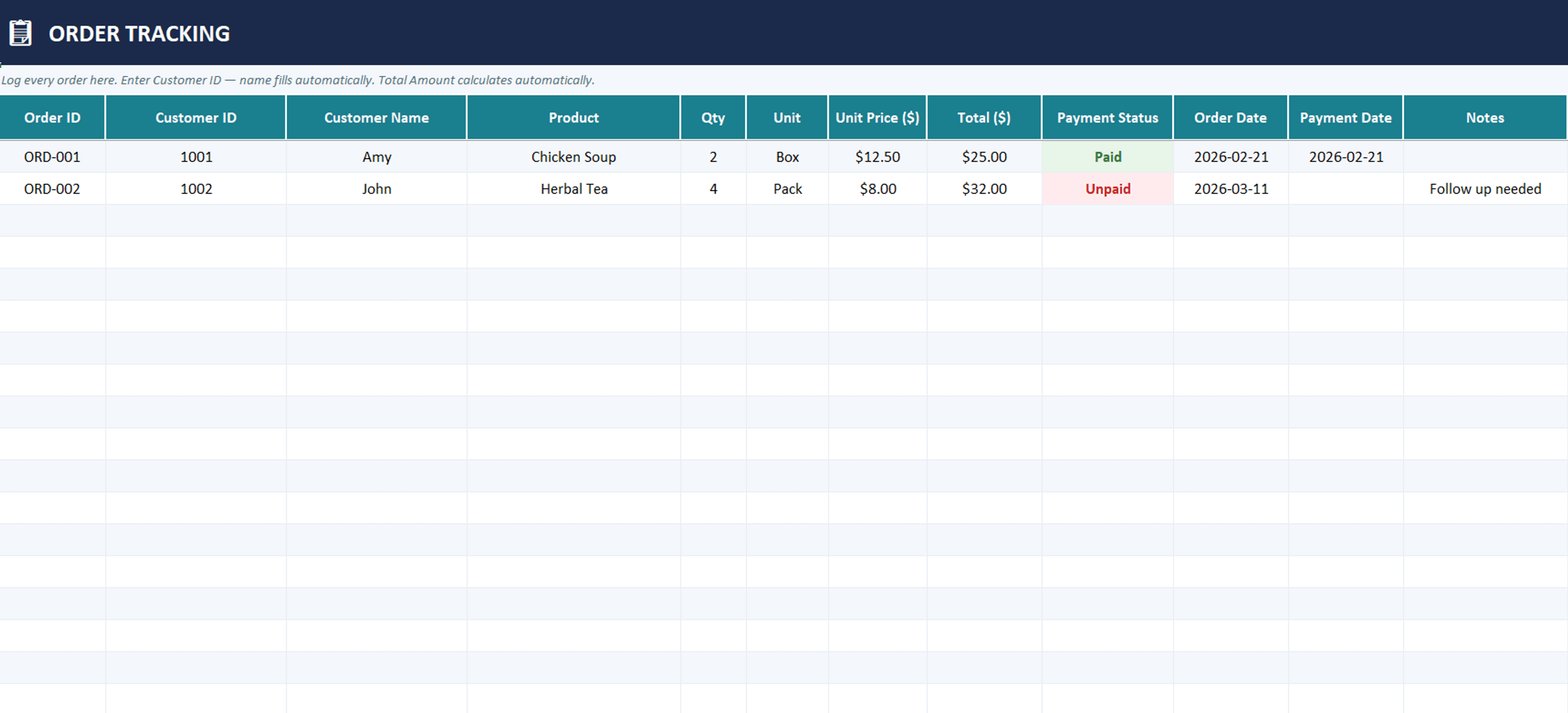Select the Notes column header
Screen dimensions: 1568x713
[1485, 118]
